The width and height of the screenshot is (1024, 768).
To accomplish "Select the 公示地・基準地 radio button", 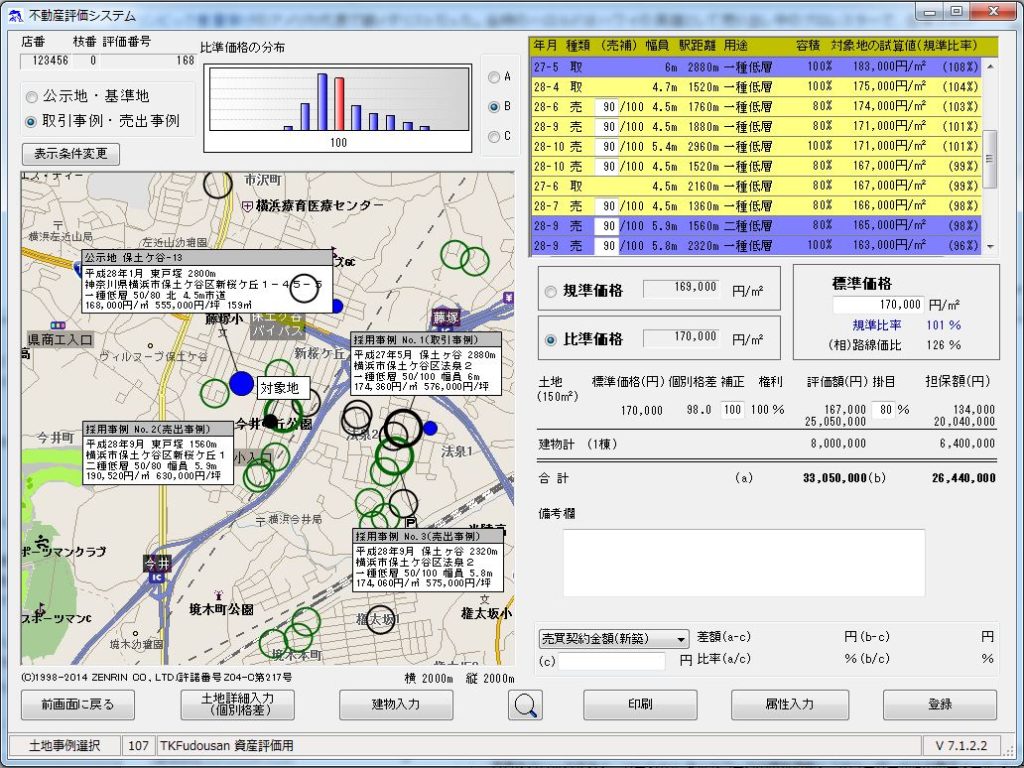I will (31, 97).
